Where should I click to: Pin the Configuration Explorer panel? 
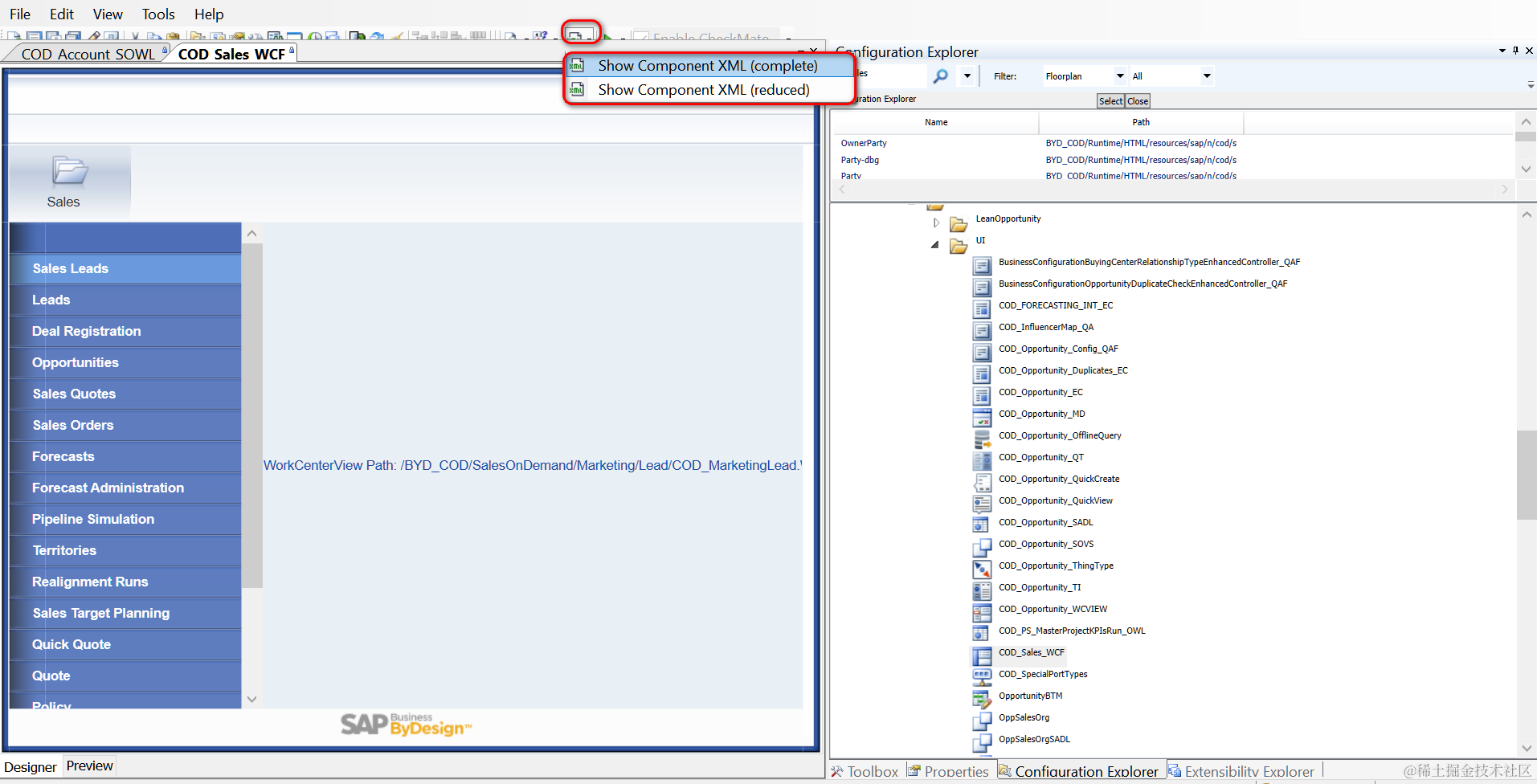coord(1515,51)
